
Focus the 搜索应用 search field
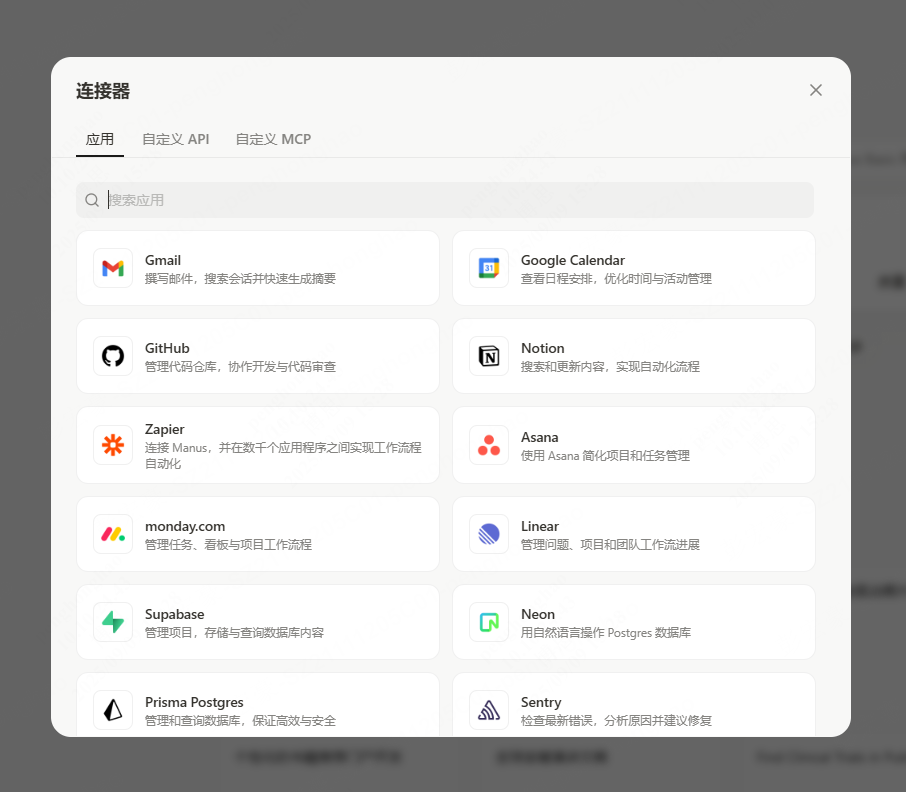[x=445, y=200]
